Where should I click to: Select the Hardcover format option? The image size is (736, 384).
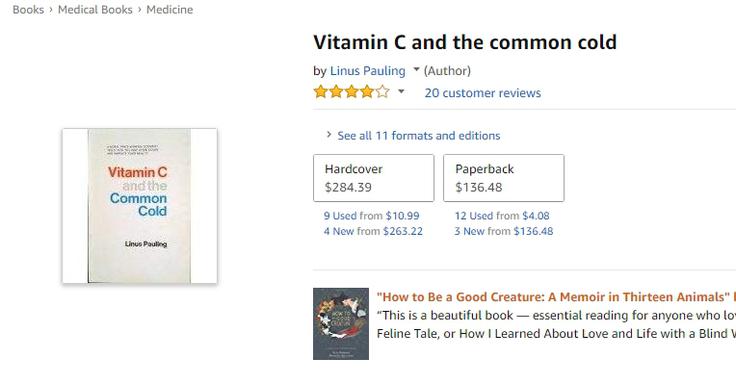(374, 178)
